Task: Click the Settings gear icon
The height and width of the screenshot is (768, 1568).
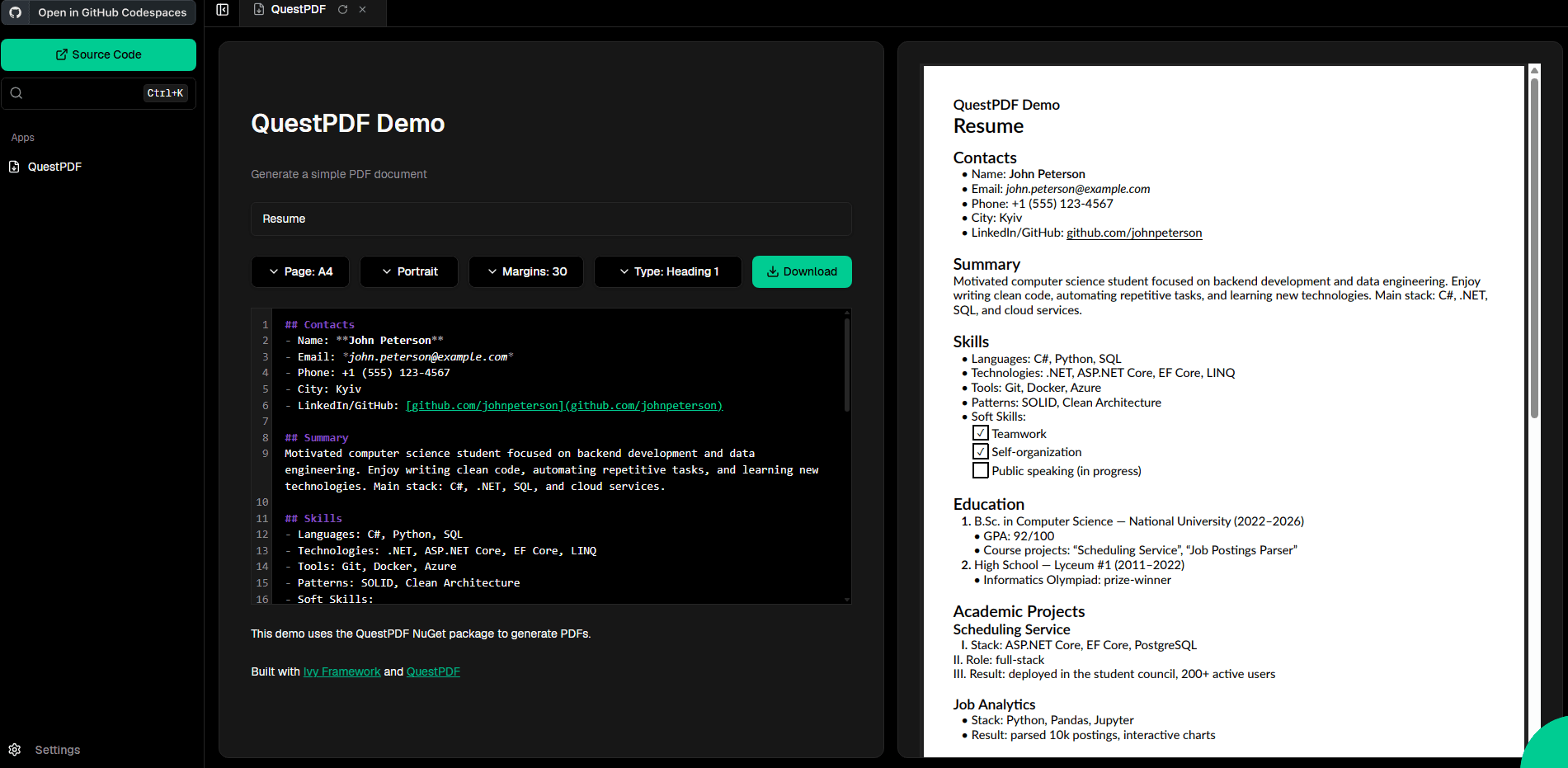Action: pyautogui.click(x=15, y=750)
